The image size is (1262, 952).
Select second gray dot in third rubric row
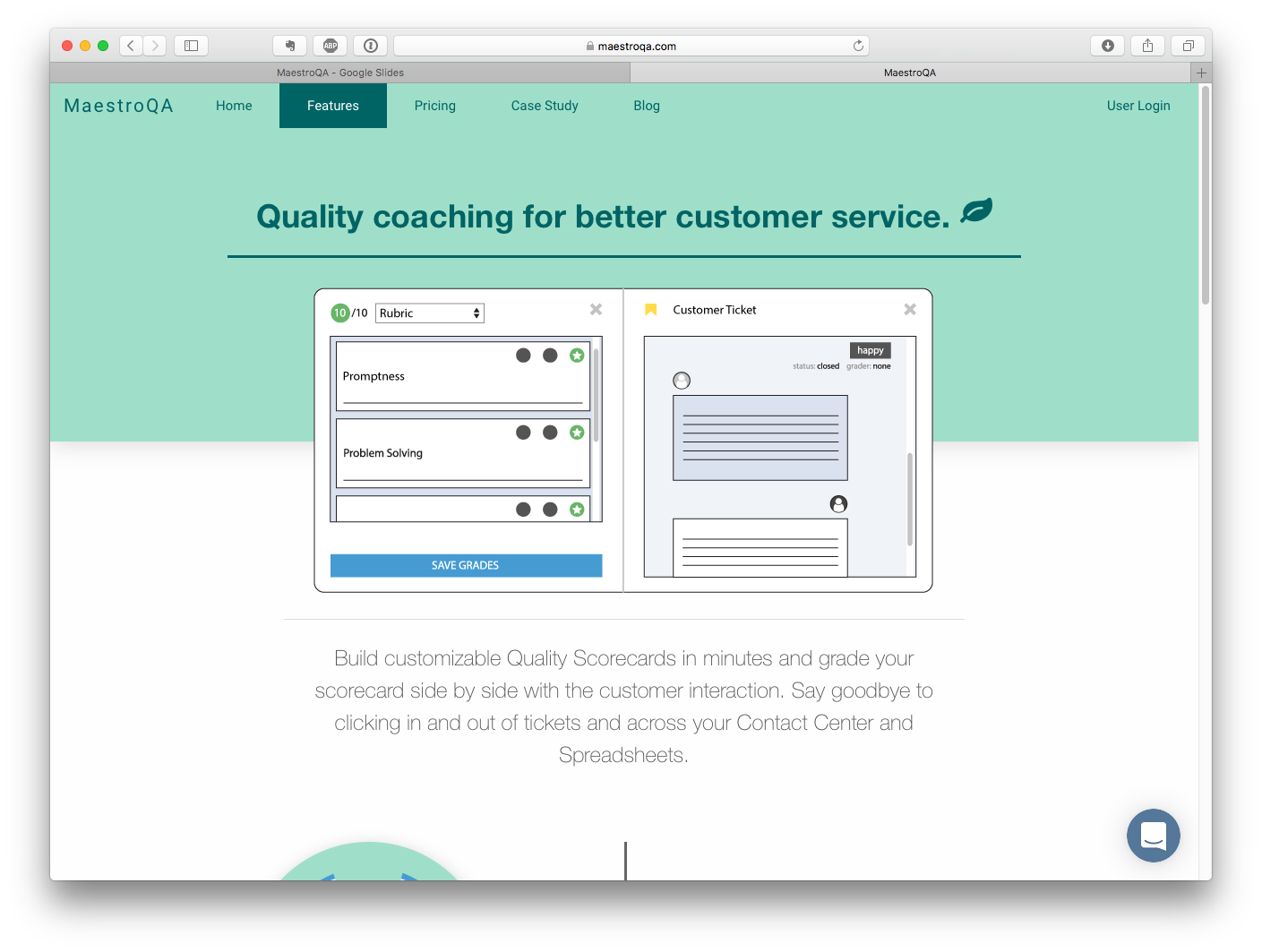pyautogui.click(x=550, y=510)
